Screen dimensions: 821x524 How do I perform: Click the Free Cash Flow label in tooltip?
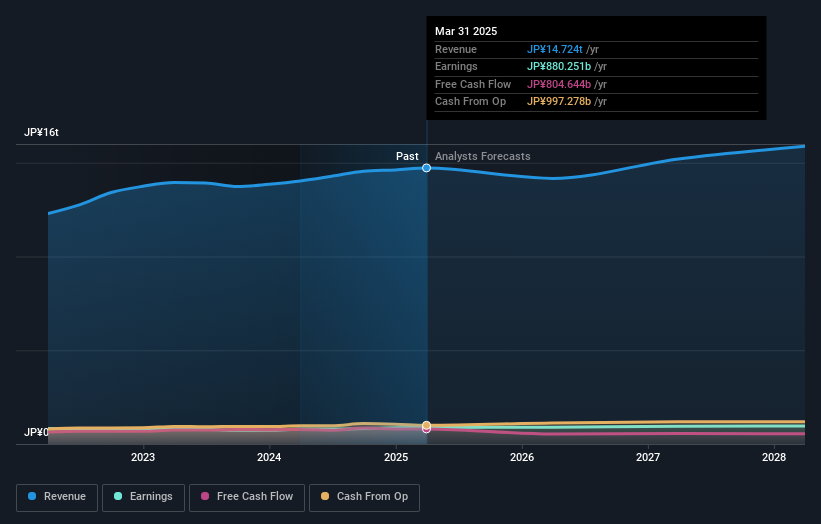473,84
